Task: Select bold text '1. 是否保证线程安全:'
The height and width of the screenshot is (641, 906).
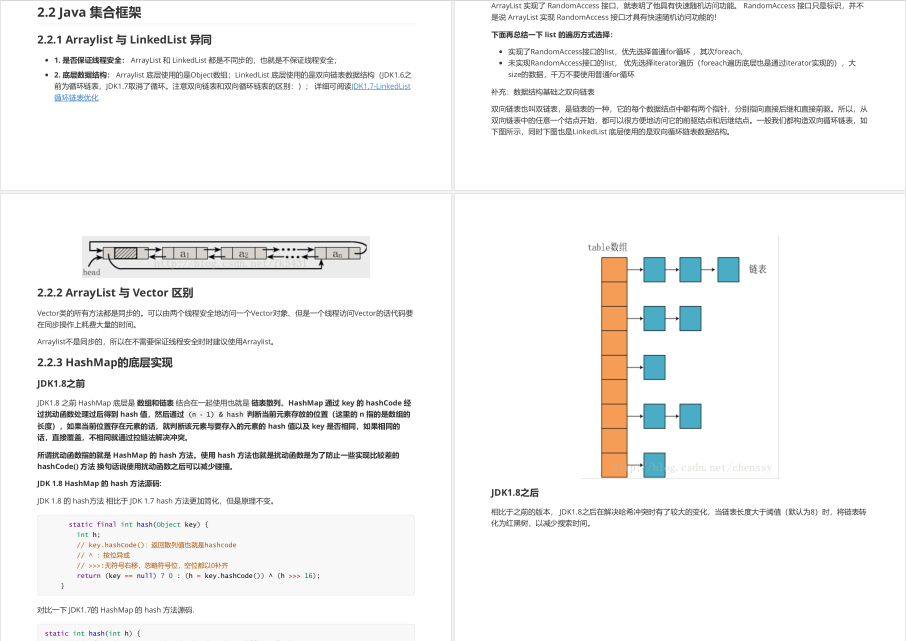Action: click(x=89, y=60)
